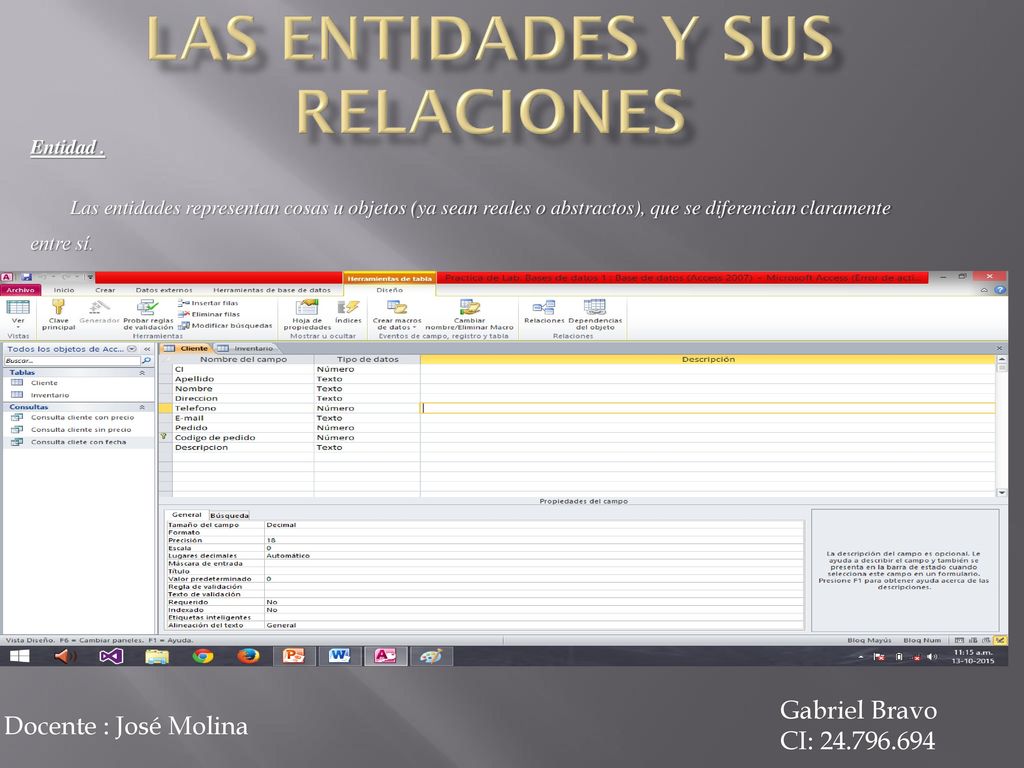Select Consulta cliete con fecha query
This screenshot has height=768, width=1024.
78,442
